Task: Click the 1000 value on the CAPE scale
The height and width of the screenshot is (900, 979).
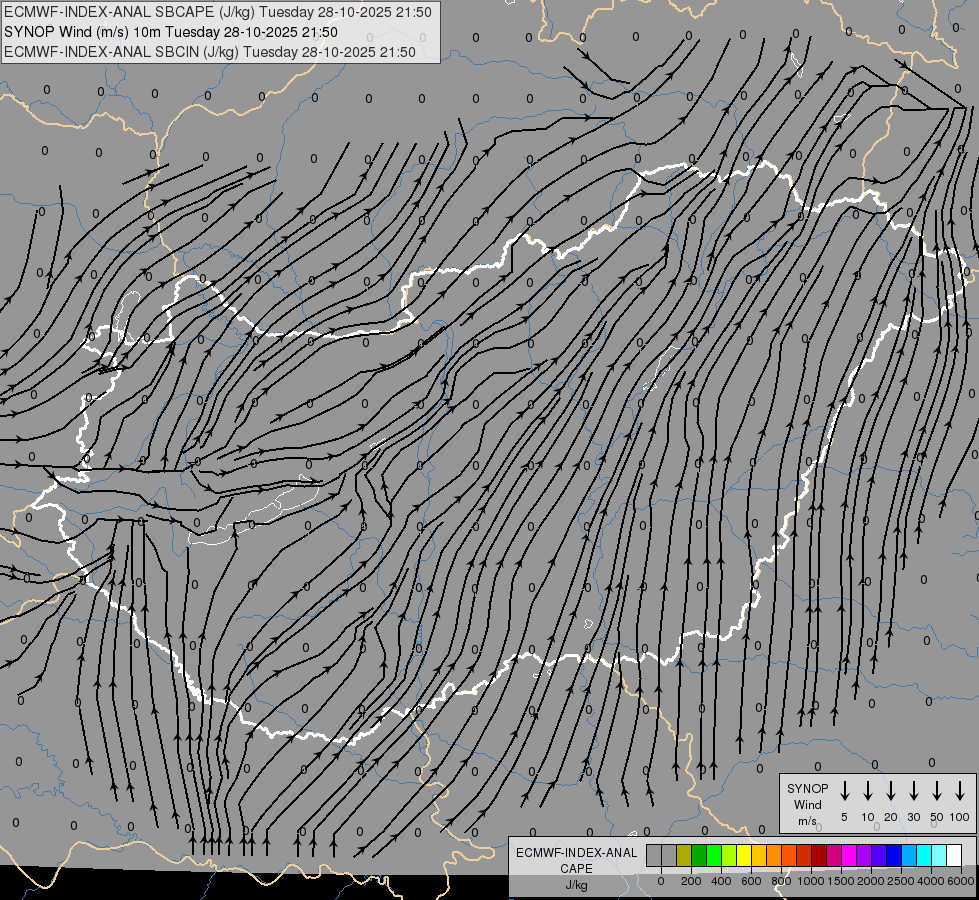Action: click(811, 881)
